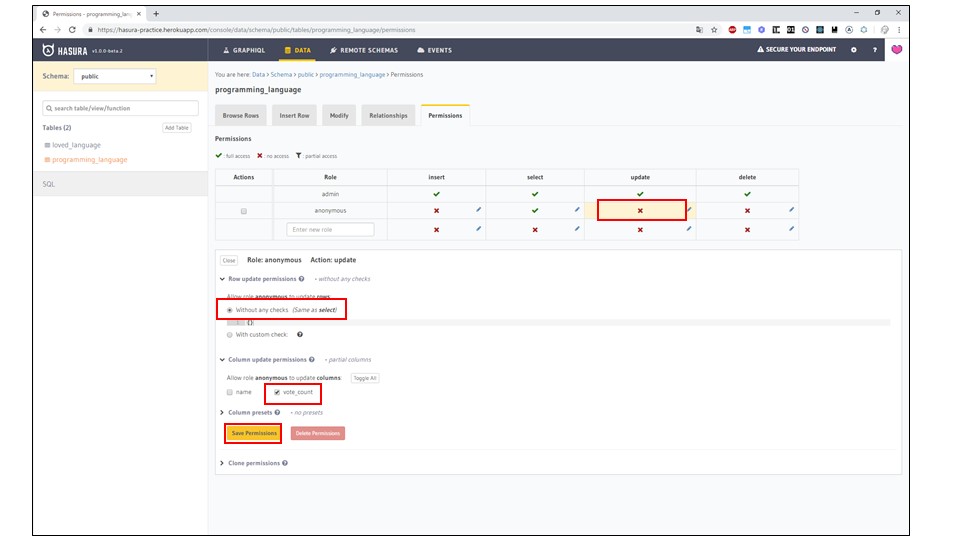960x540 pixels.
Task: Uncheck the vote_count column checkbox
Action: [277, 392]
